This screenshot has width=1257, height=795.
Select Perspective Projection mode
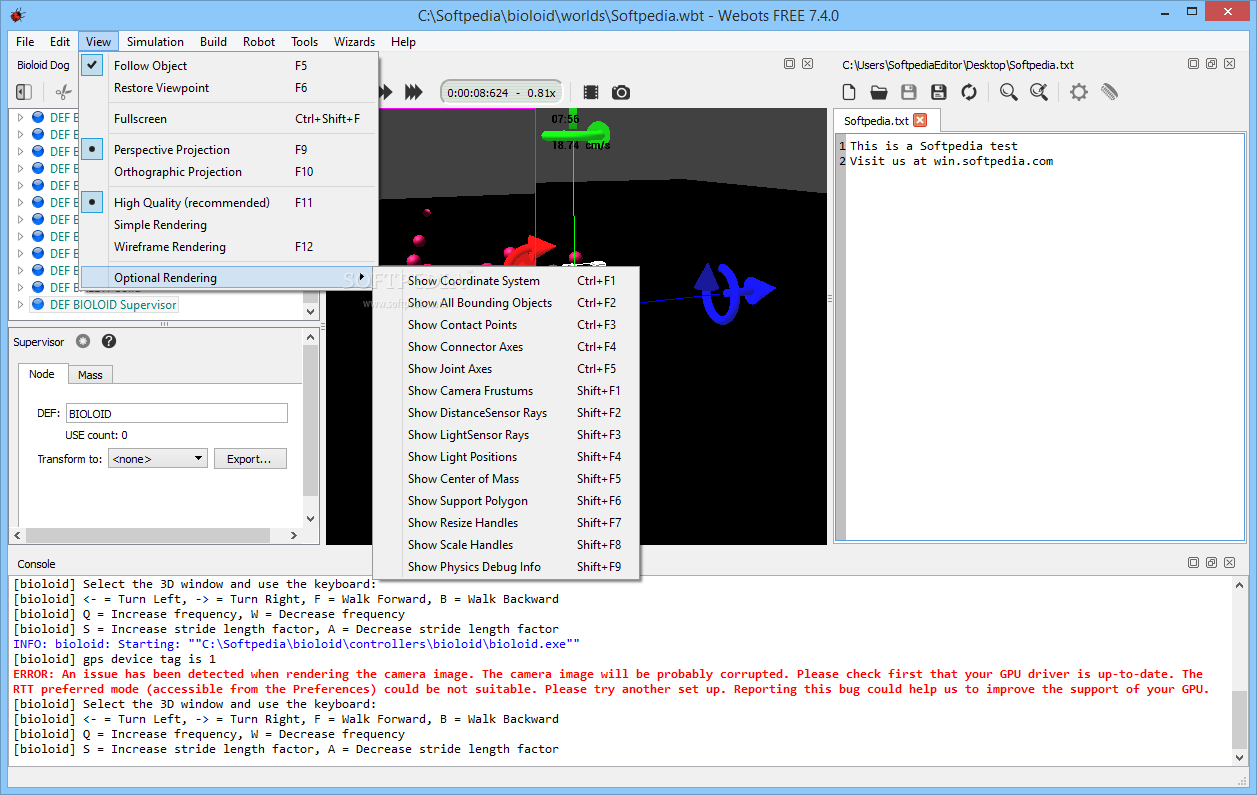(x=229, y=150)
